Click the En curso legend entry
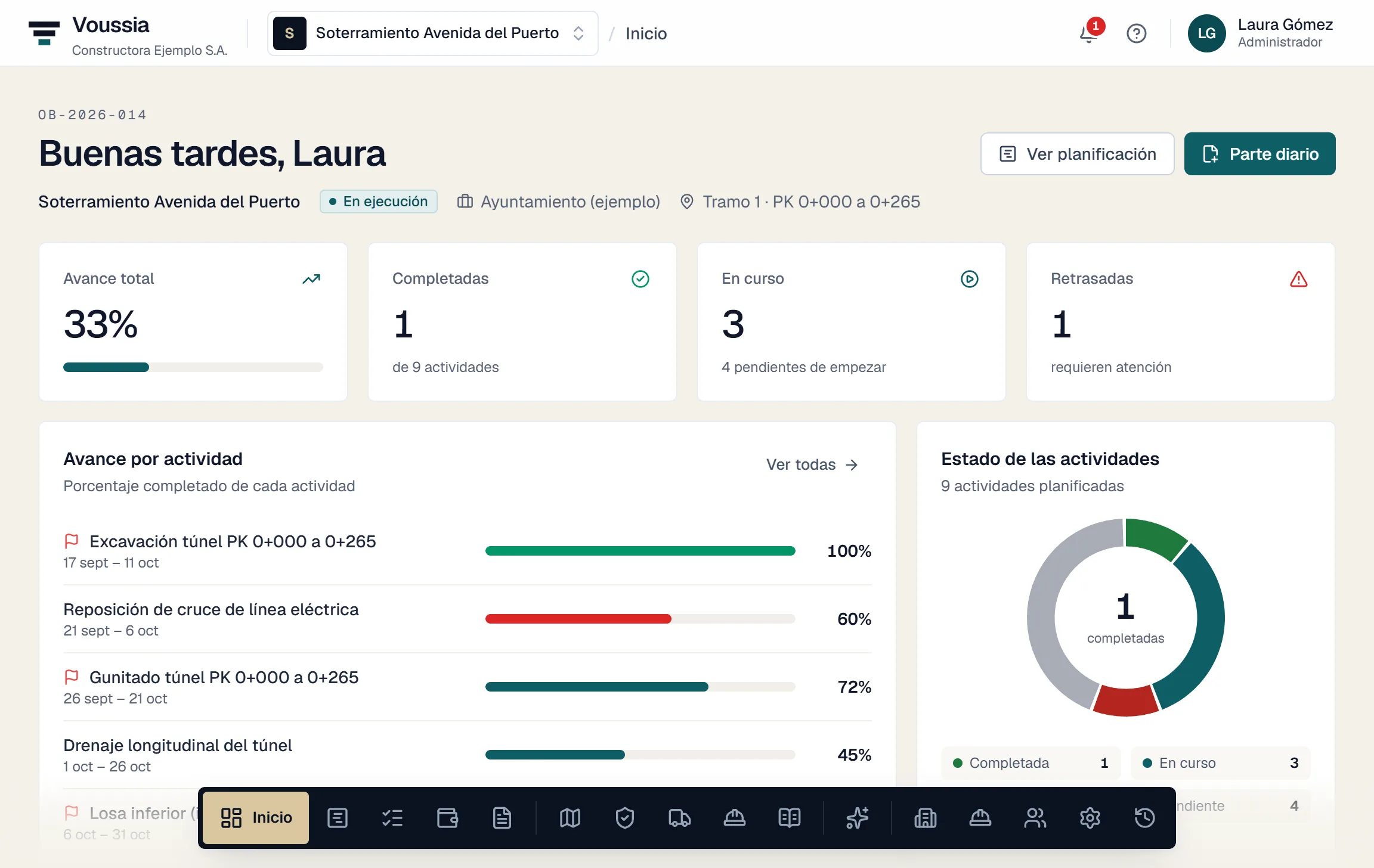 (1221, 763)
